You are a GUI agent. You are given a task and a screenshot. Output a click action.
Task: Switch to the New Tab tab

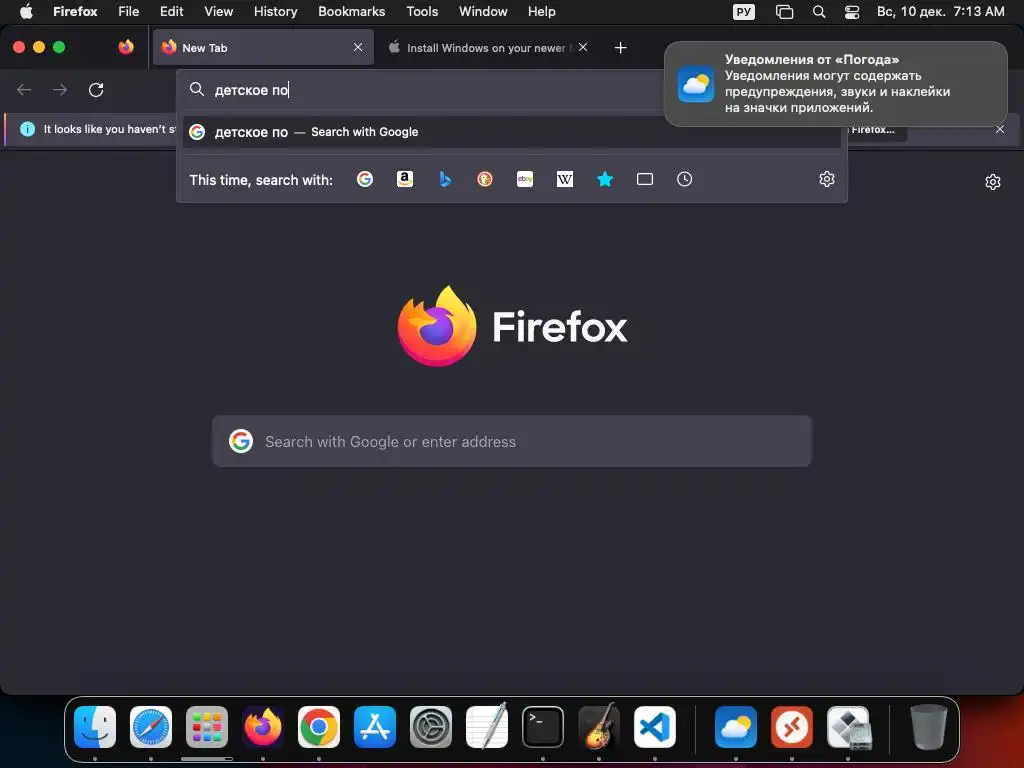(x=263, y=47)
